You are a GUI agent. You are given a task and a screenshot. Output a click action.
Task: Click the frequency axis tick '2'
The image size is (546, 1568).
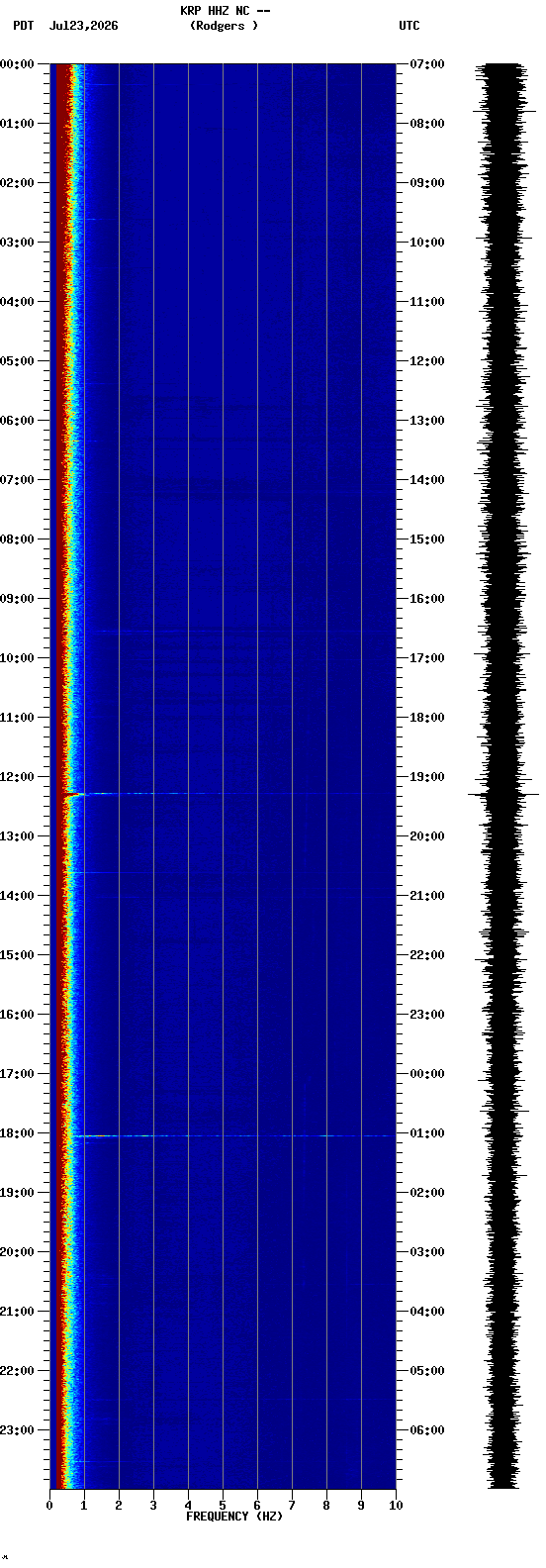point(119,1506)
